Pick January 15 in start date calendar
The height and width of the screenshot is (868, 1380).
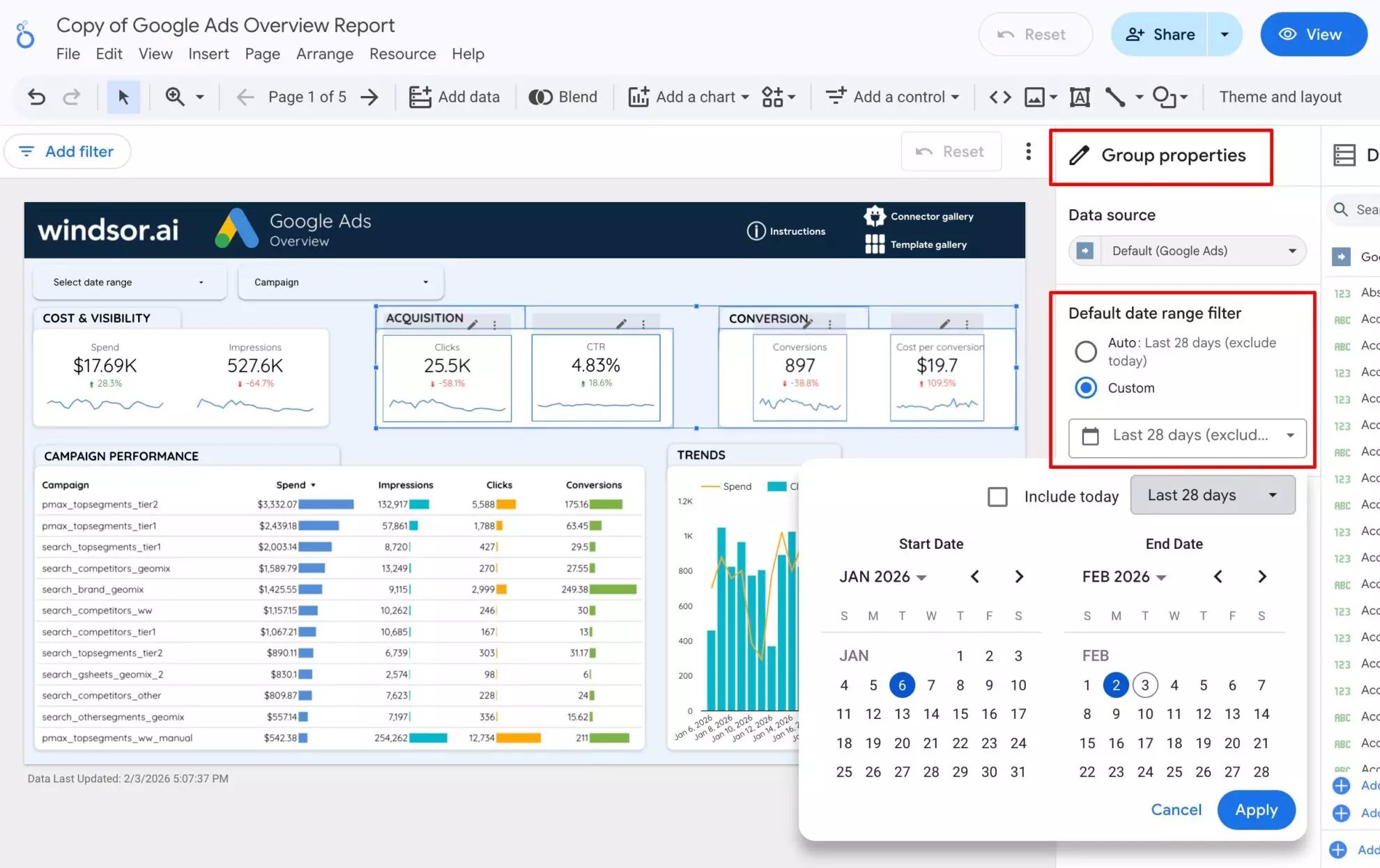(x=960, y=714)
